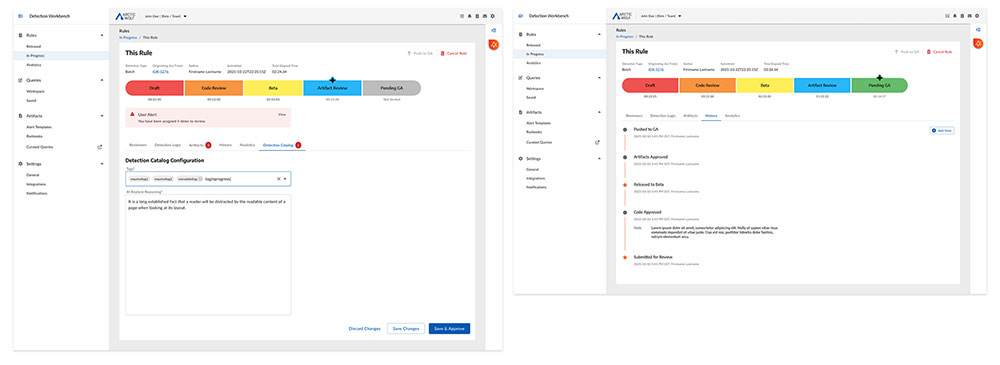Open Alert Templates in left mockup sidebar
The height and width of the screenshot is (365, 1000).
[39, 127]
